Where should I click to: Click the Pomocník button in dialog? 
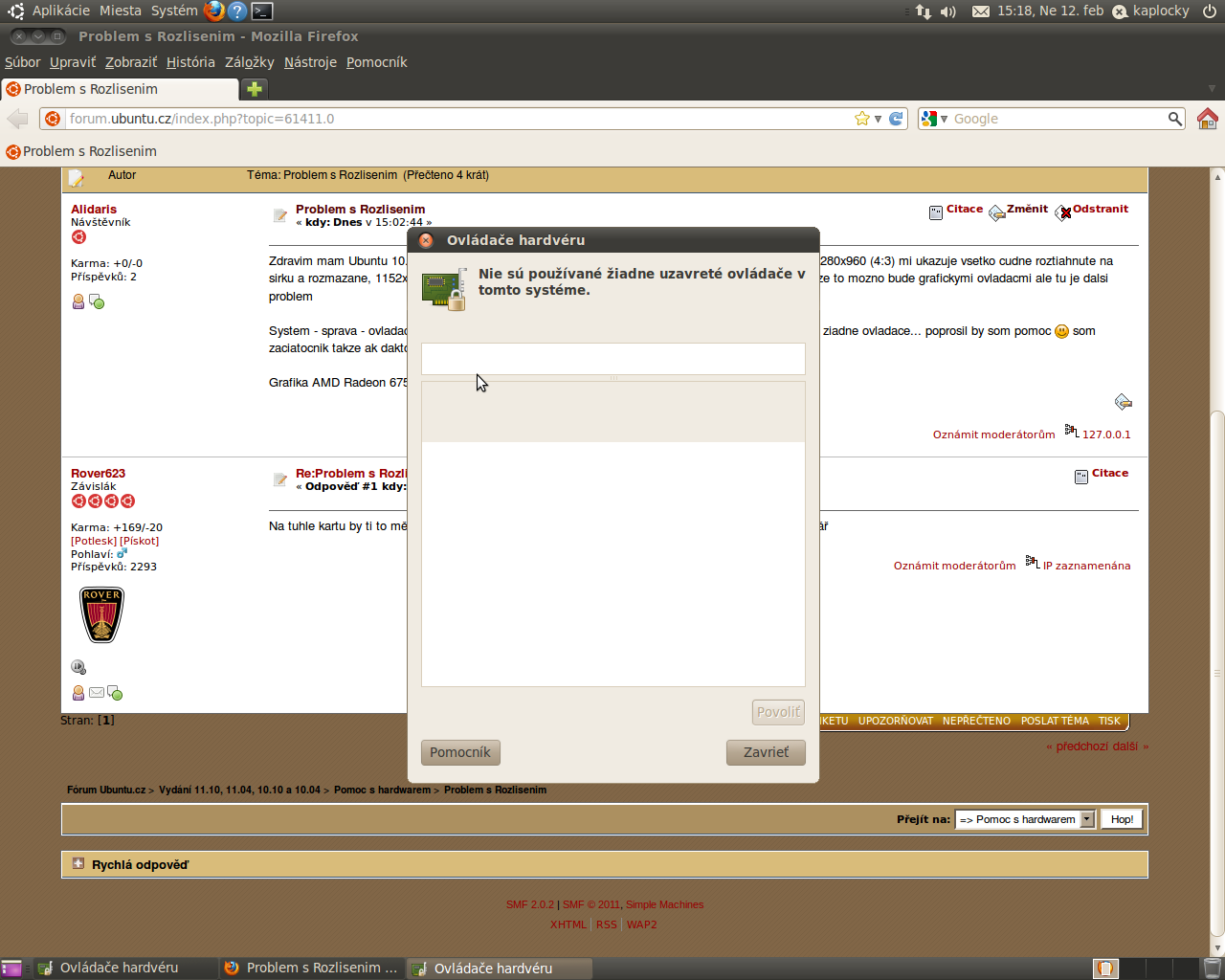(460, 752)
